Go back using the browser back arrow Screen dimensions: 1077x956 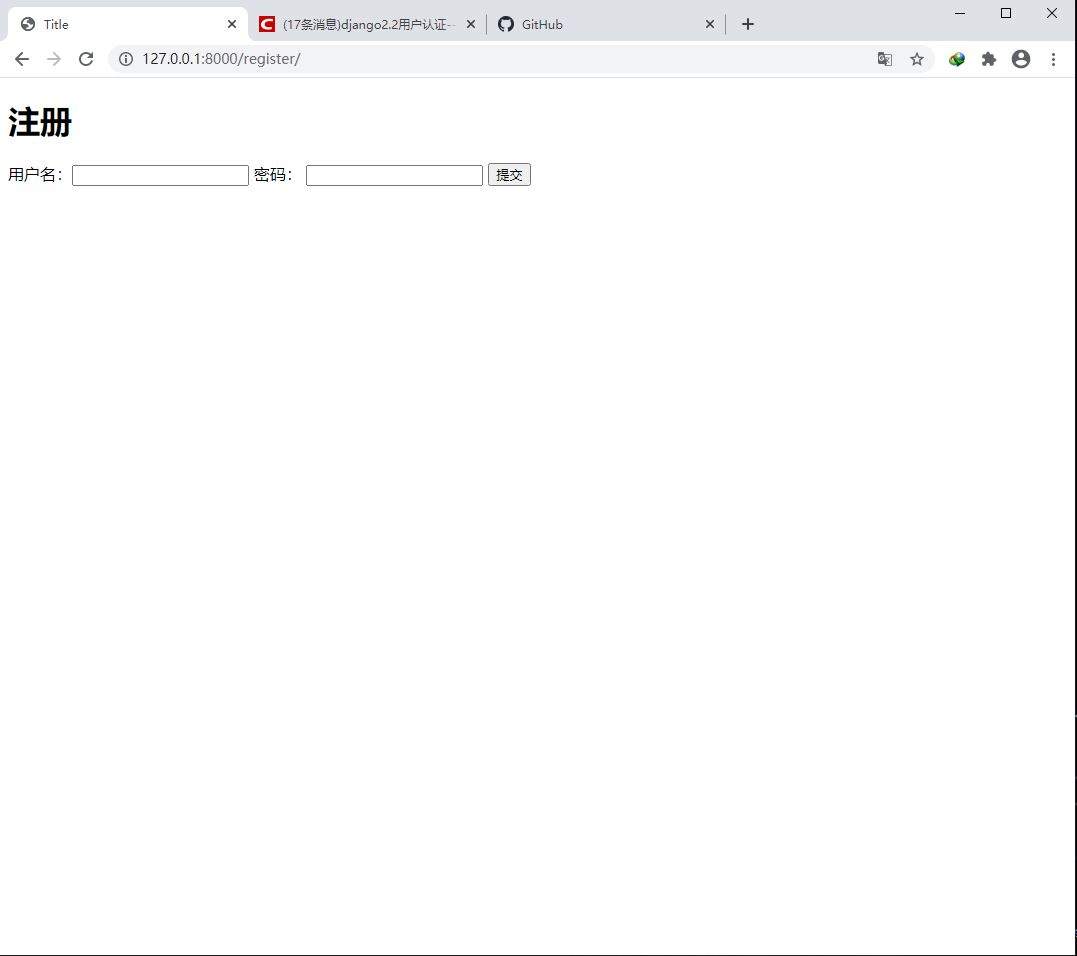coord(21,59)
